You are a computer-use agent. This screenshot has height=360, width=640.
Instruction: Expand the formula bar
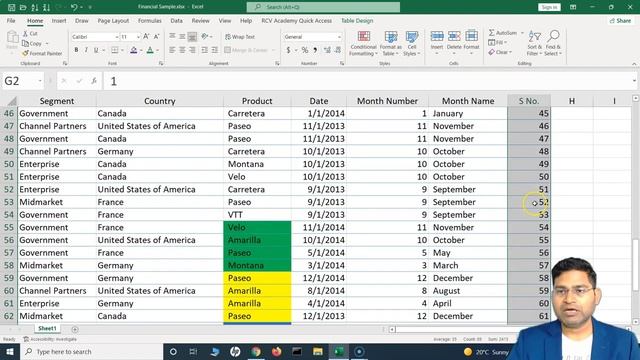coord(634,81)
